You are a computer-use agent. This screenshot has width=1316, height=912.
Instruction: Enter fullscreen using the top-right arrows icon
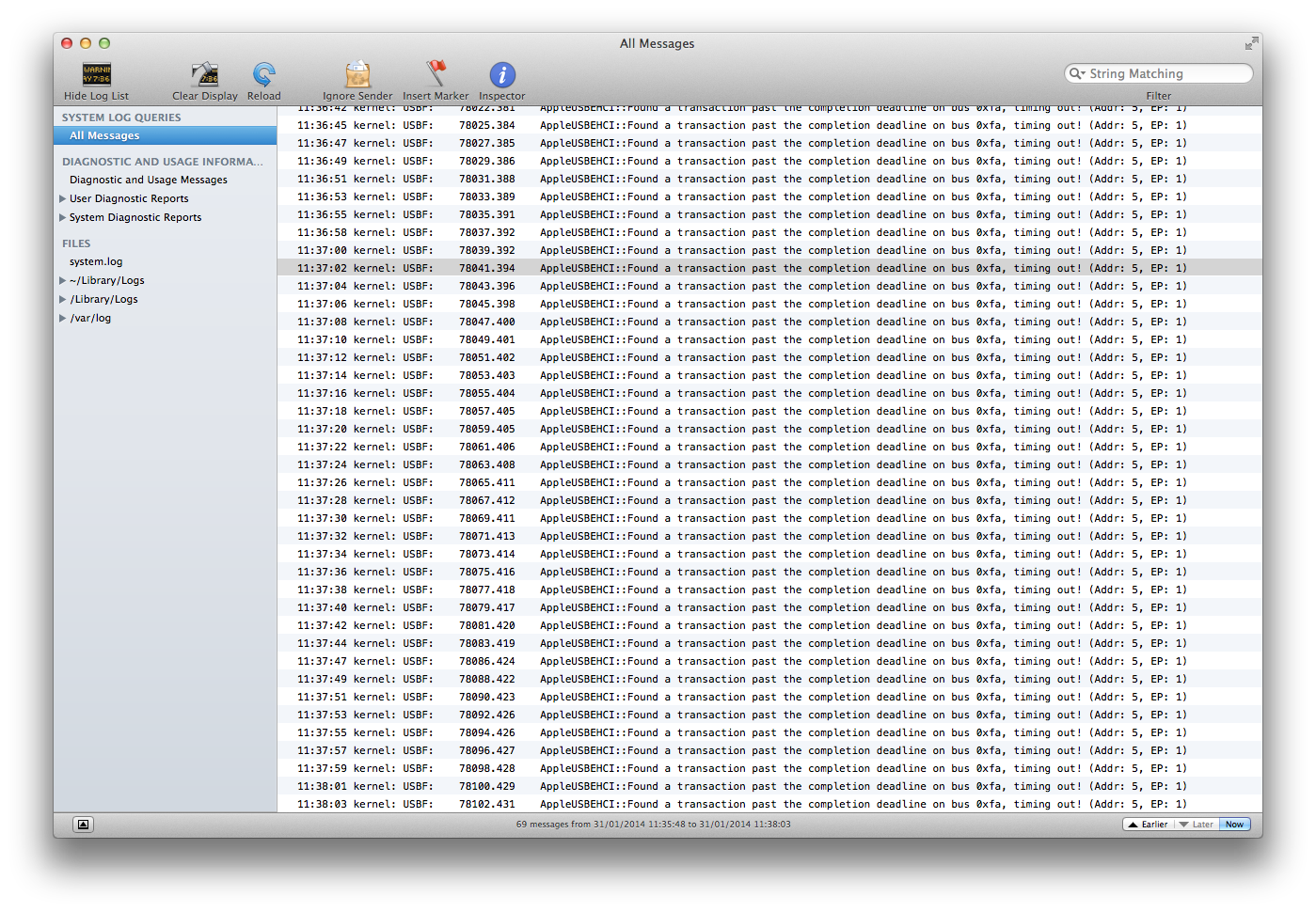pyautogui.click(x=1251, y=43)
